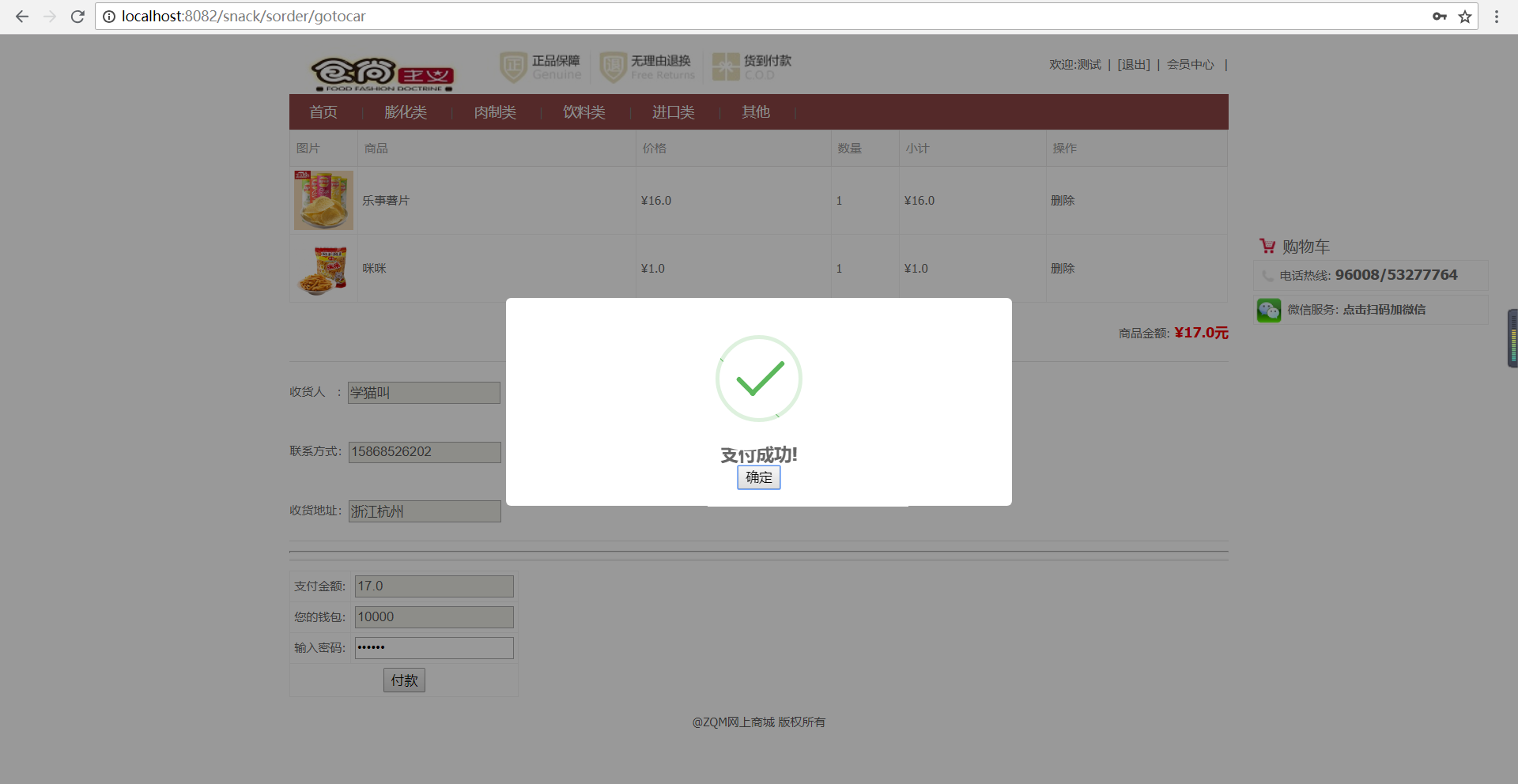Viewport: 1518px width, 784px height.
Task: Open the 饮料类 category tab
Action: click(584, 112)
